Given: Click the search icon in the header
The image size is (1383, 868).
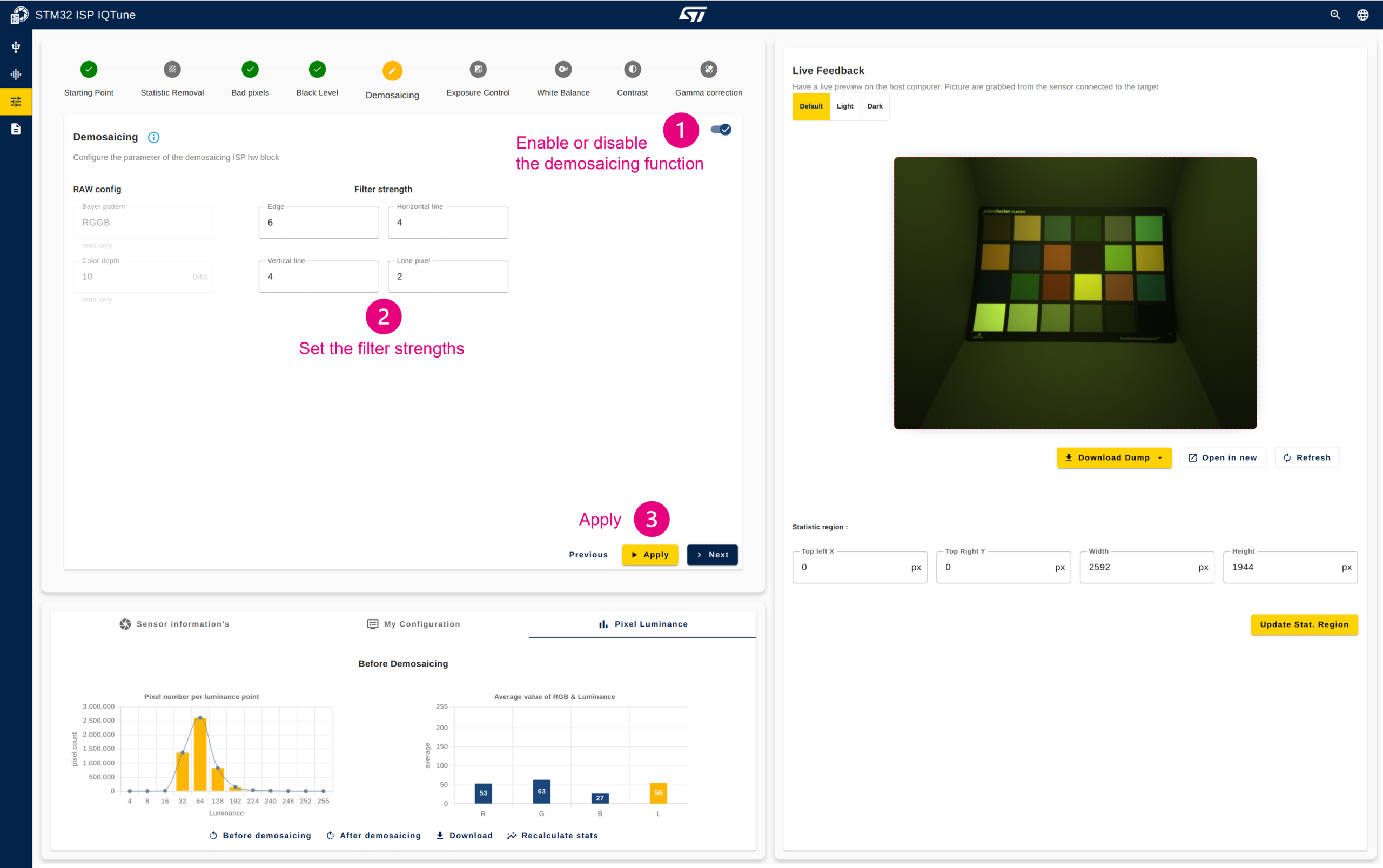Looking at the screenshot, I should [1335, 15].
